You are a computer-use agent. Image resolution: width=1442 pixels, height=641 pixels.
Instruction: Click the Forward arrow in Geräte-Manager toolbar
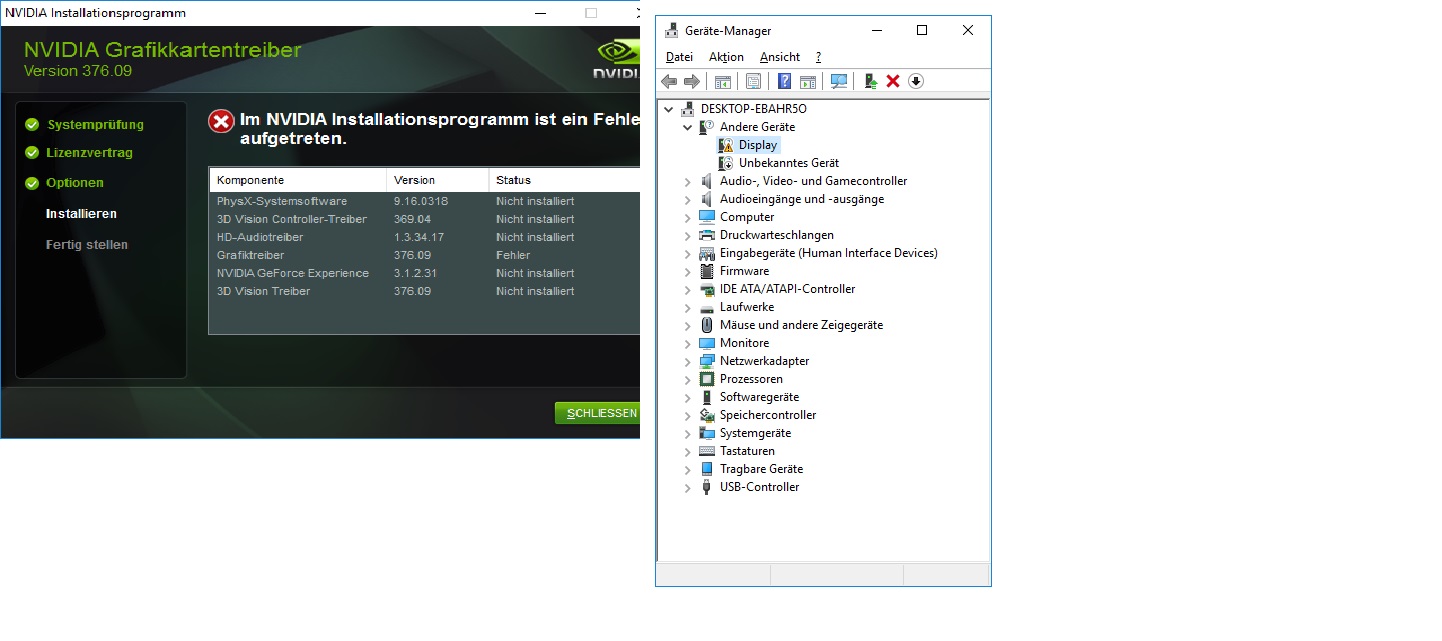691,81
